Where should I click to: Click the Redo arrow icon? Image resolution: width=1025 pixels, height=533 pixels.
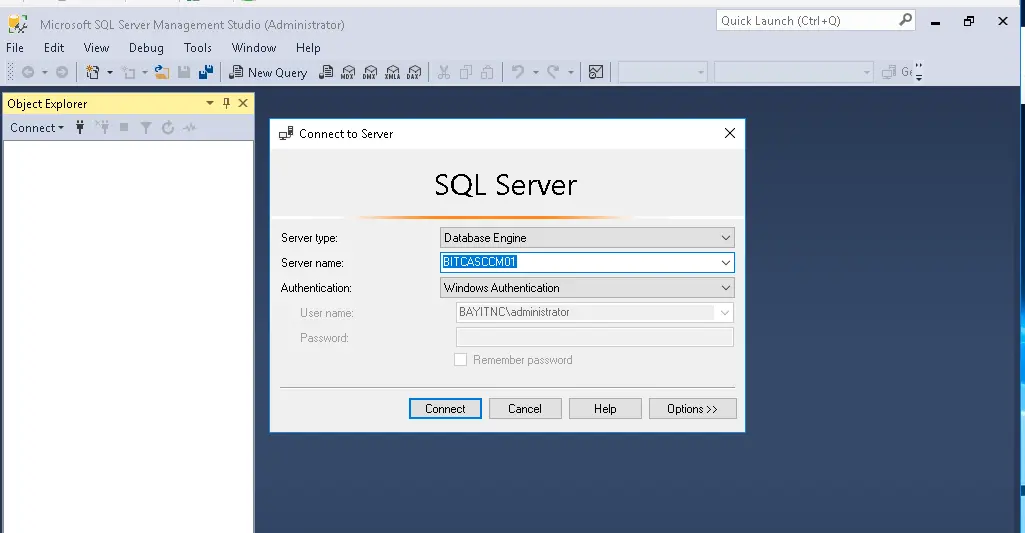pos(553,72)
